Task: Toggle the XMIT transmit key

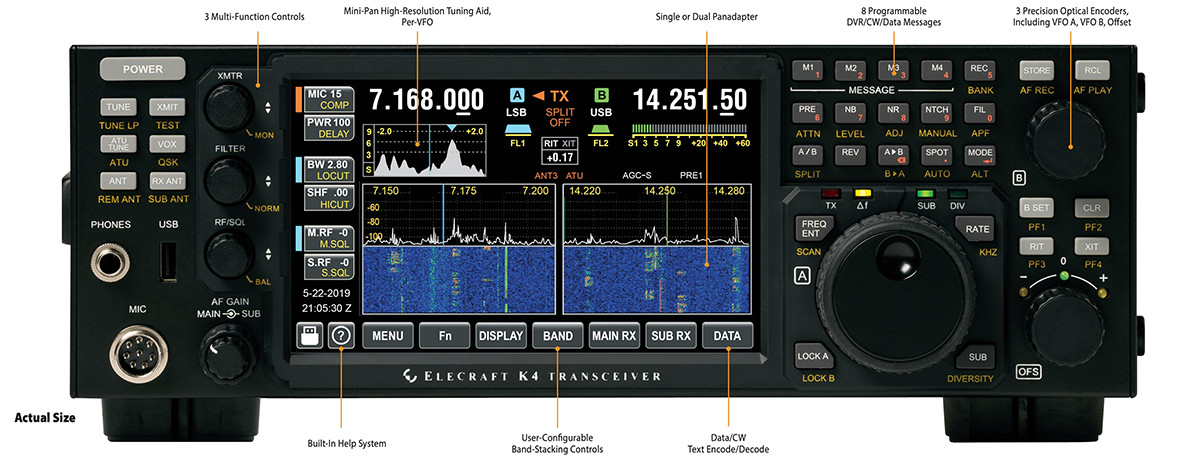Action: click(x=165, y=107)
